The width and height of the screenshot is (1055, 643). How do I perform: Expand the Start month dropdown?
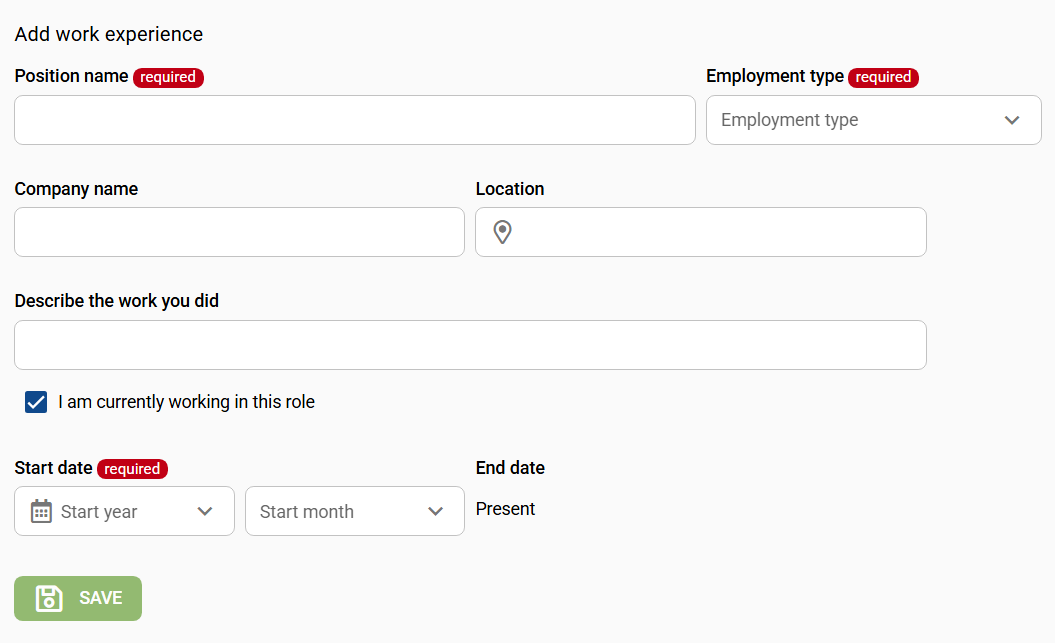[x=340, y=511]
